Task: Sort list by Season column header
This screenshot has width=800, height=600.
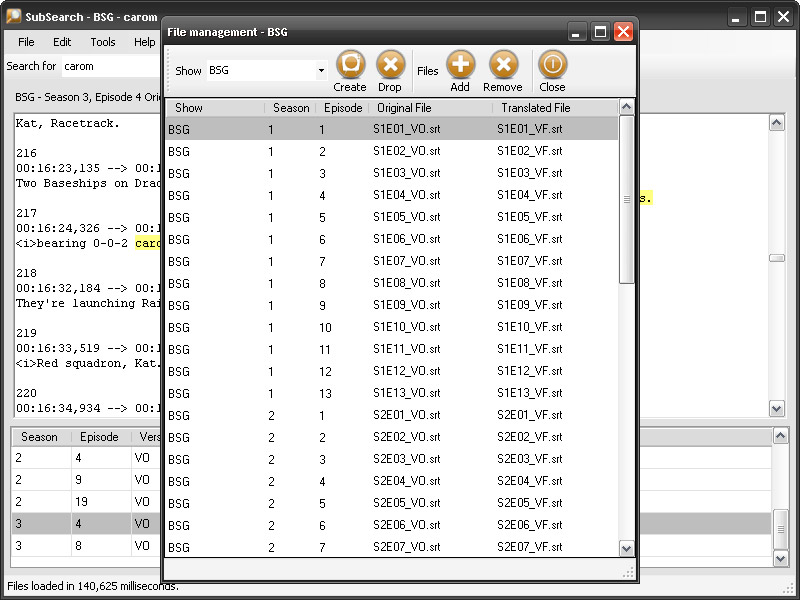Action: tap(290, 108)
